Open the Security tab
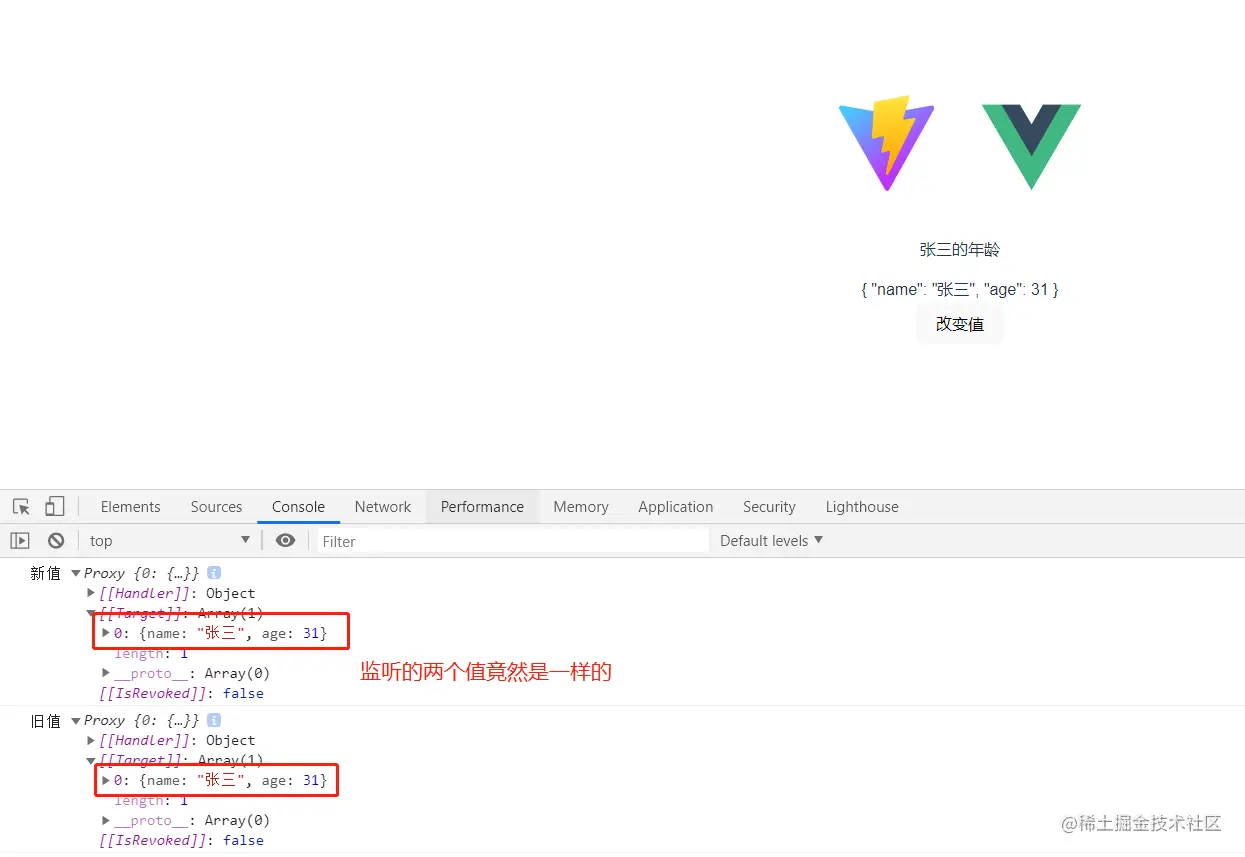The height and width of the screenshot is (857, 1245). tap(769, 507)
